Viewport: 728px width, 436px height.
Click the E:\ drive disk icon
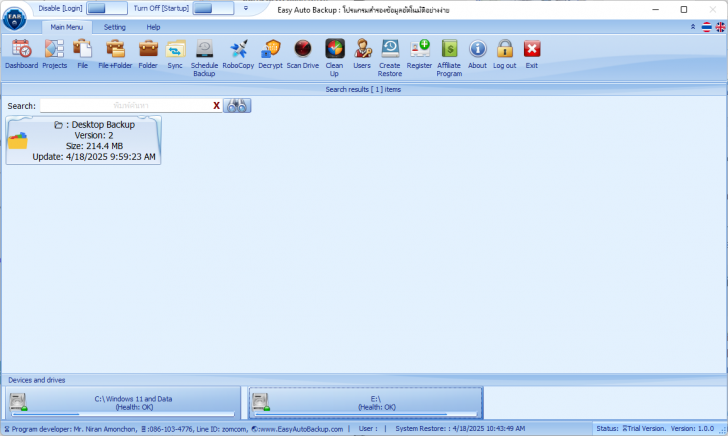click(x=261, y=402)
